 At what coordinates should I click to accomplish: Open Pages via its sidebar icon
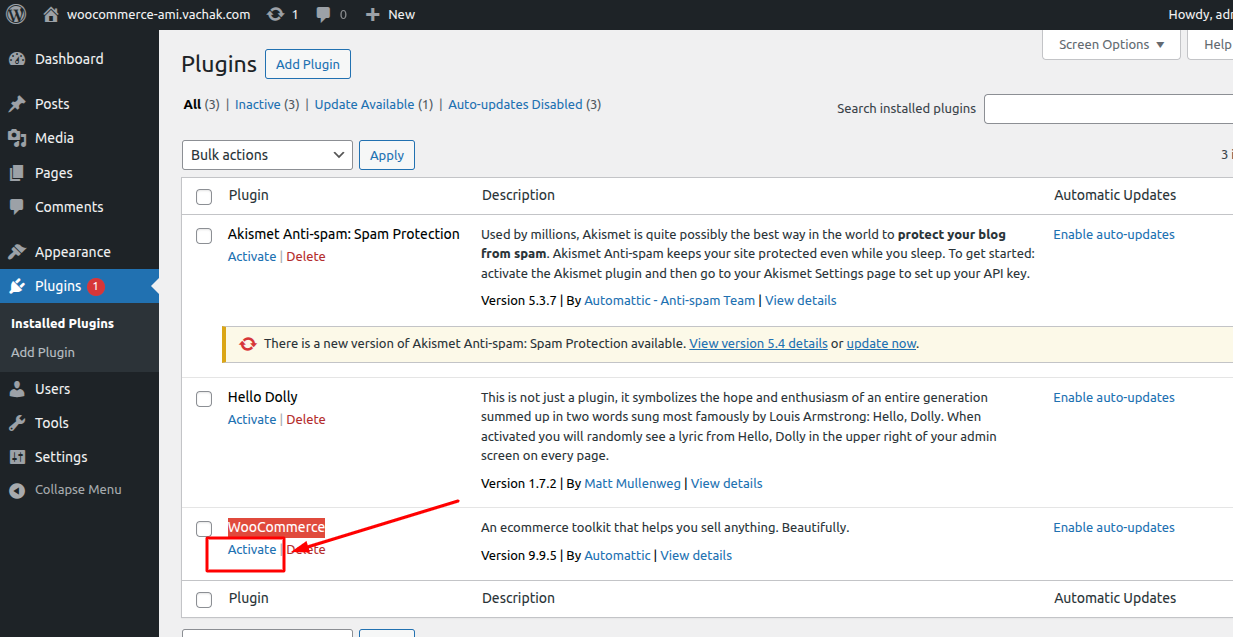click(17, 173)
